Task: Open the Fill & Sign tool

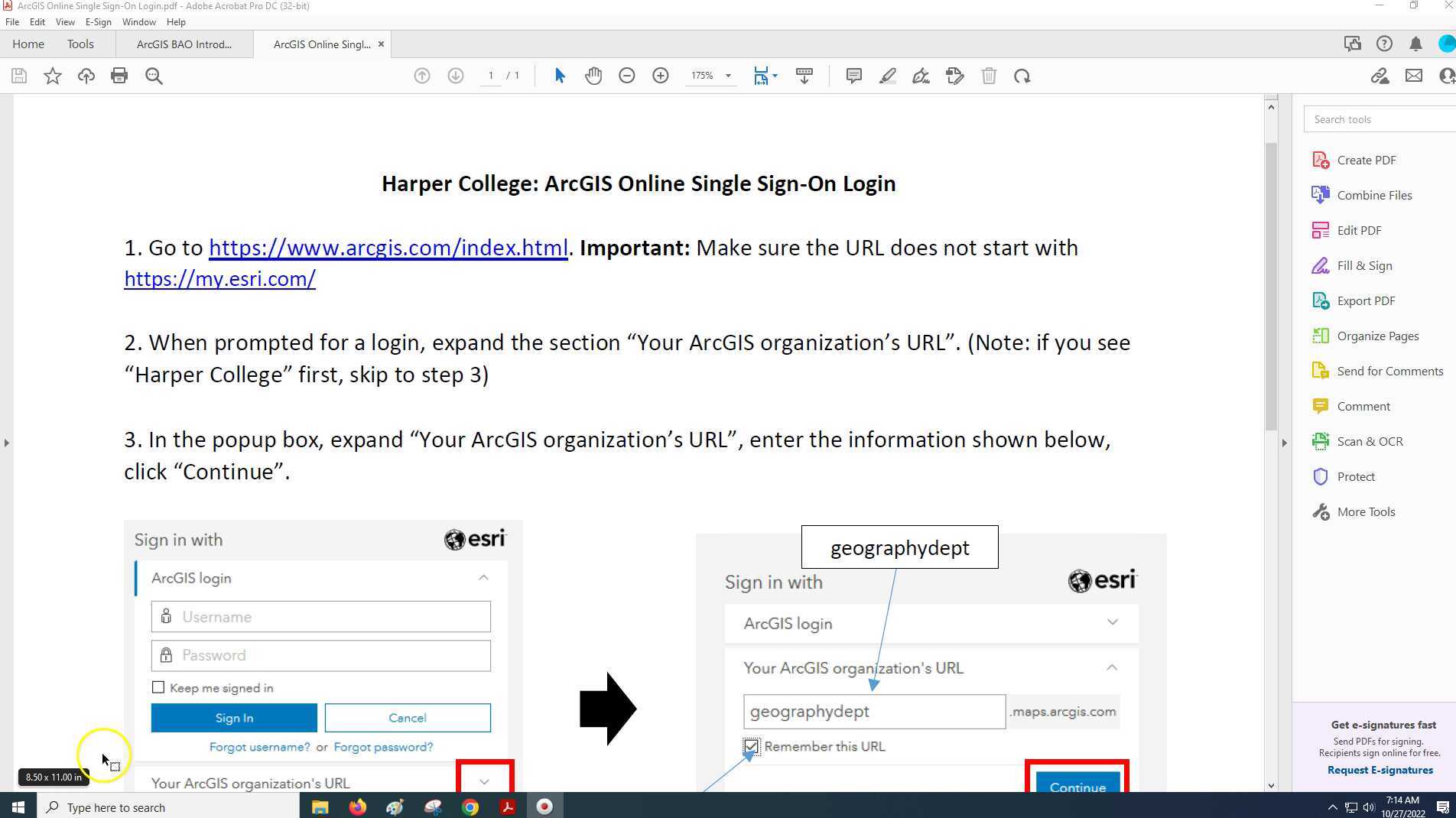Action: click(x=1363, y=265)
